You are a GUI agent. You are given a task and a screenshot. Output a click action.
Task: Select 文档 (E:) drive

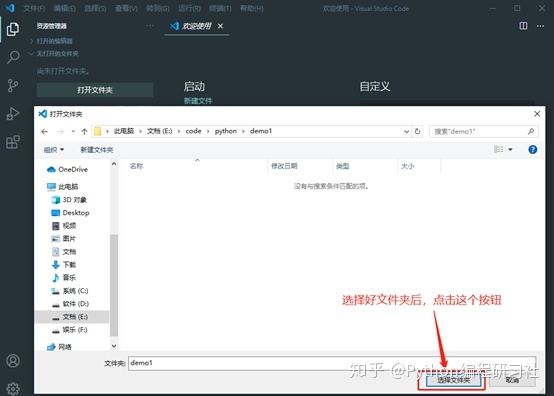tap(72, 317)
